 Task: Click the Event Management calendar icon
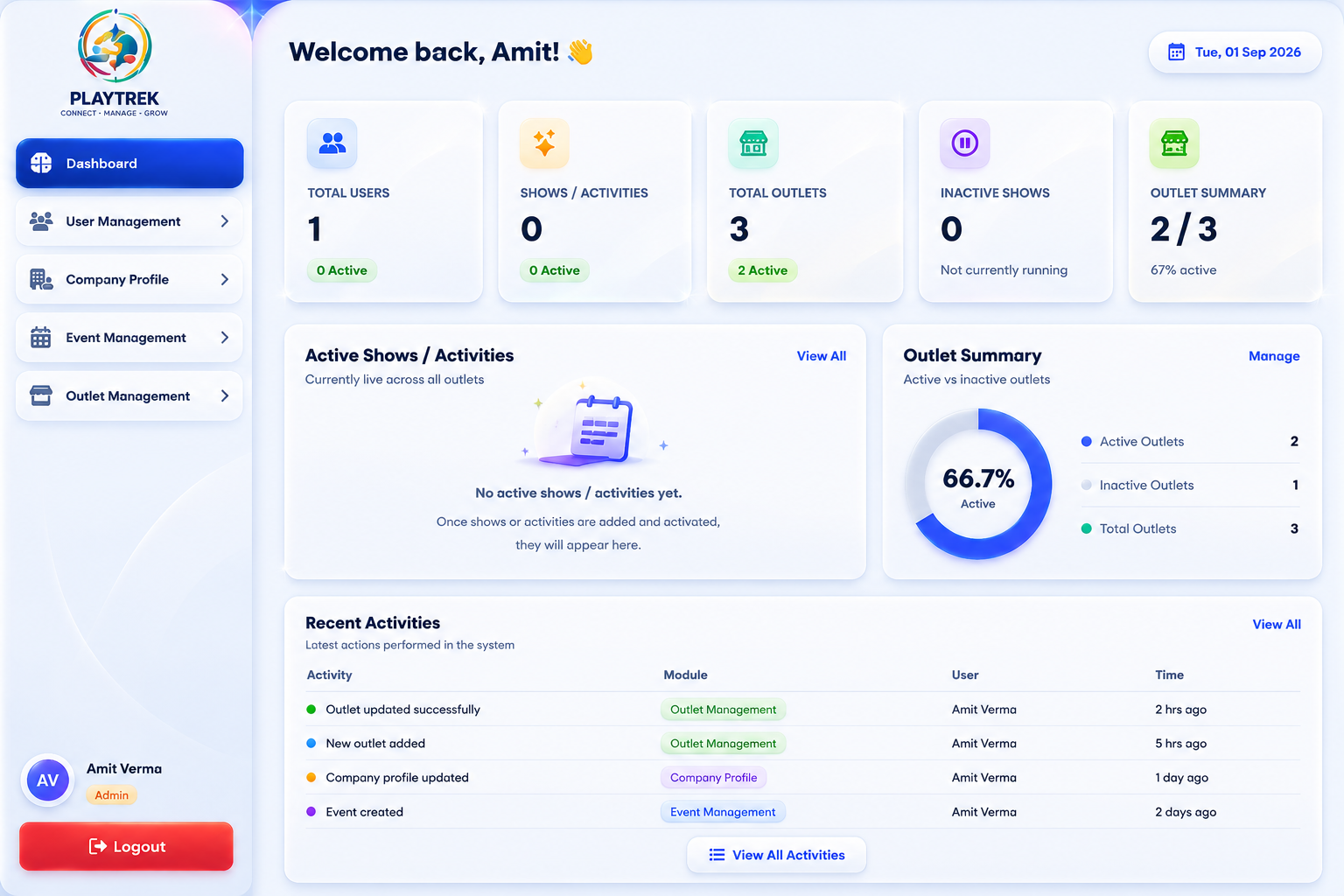pyautogui.click(x=41, y=338)
